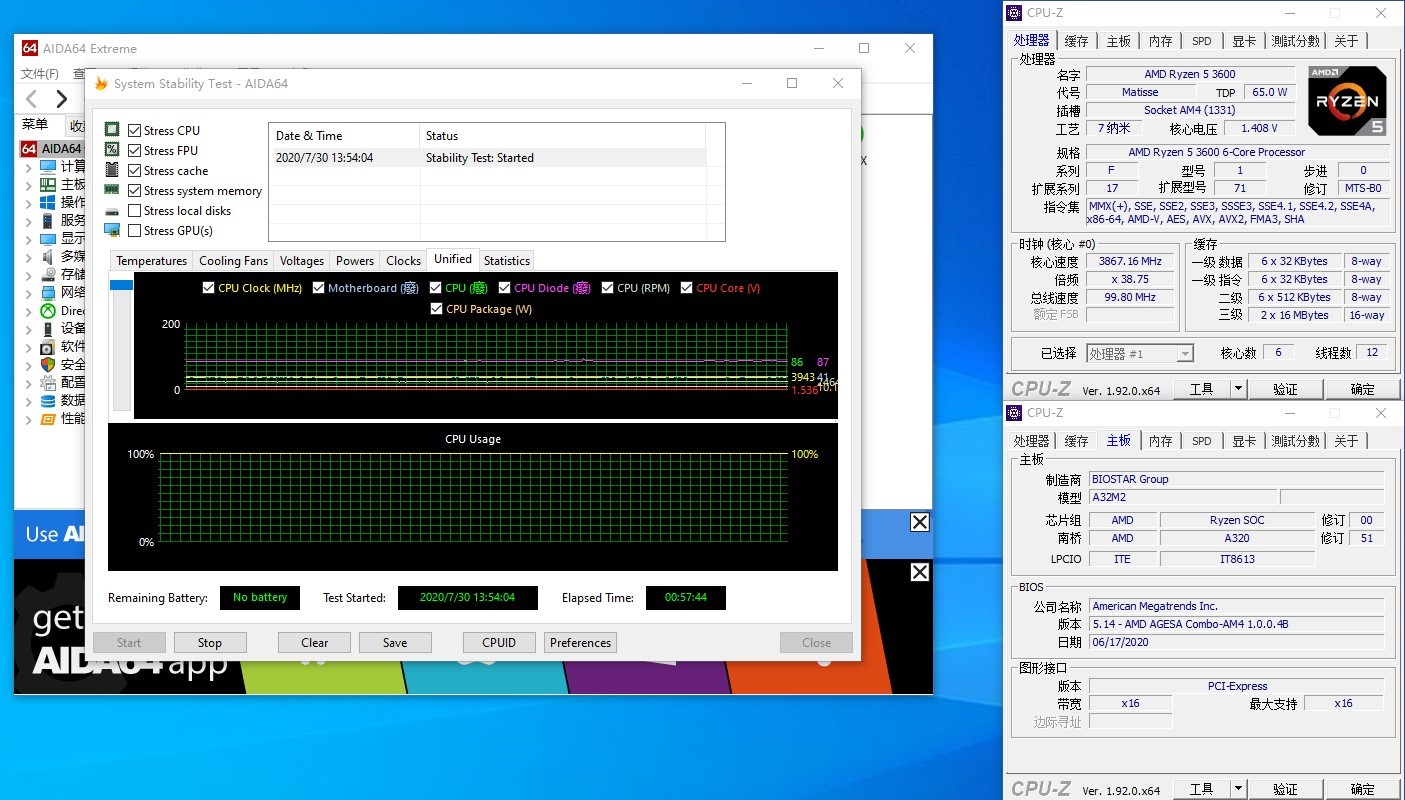Expand the multimedia speaker node chevron

28,257
